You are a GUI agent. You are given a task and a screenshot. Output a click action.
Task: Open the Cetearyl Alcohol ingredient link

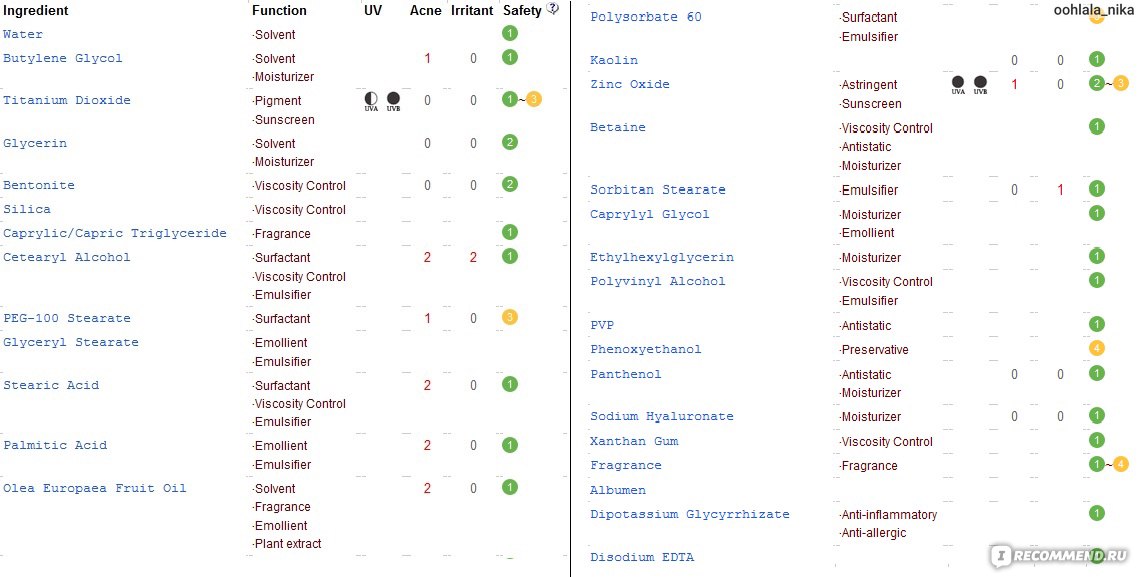[x=67, y=257]
